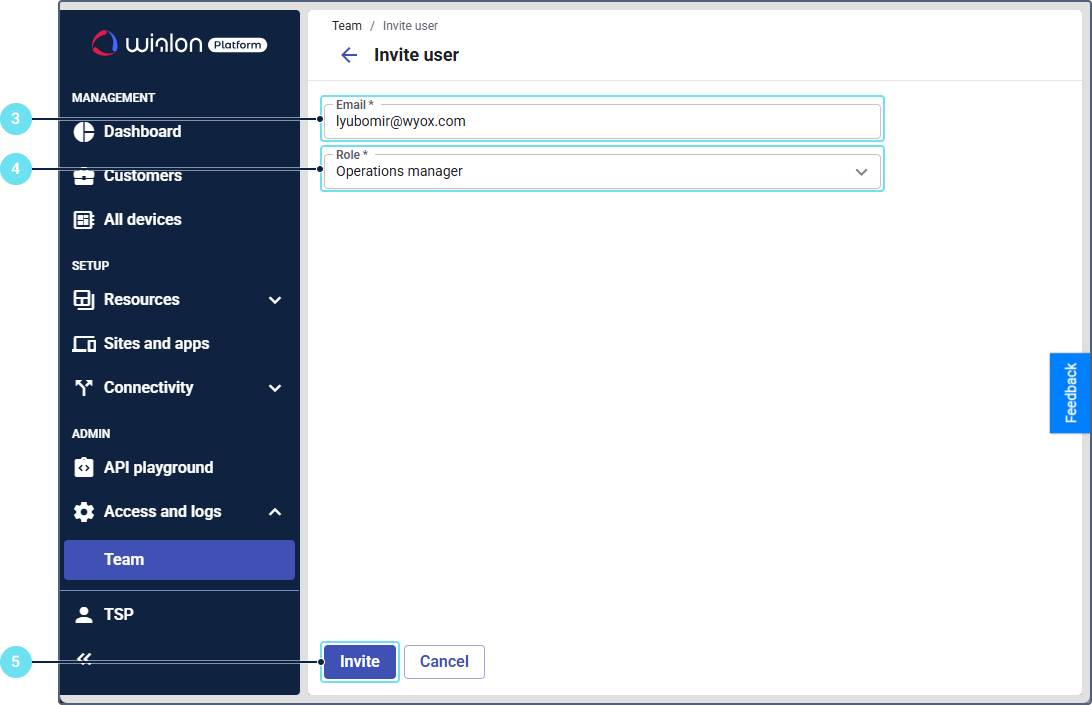Click the All devices grid icon
This screenshot has height=705, width=1092.
84,219
